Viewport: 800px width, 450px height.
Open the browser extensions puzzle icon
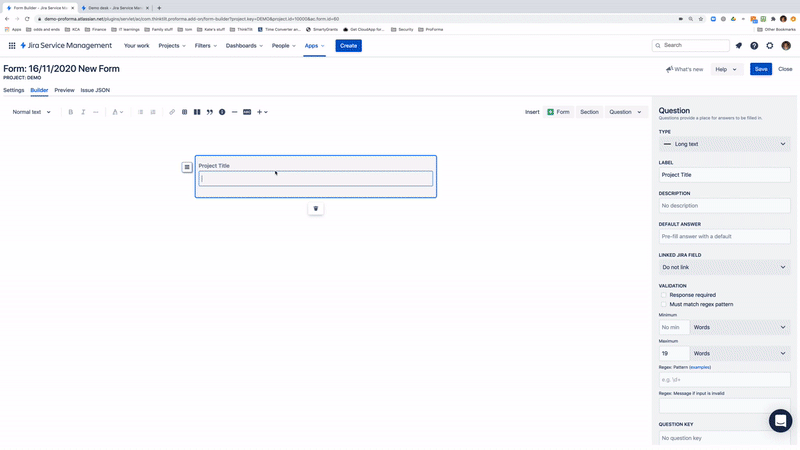[773, 19]
